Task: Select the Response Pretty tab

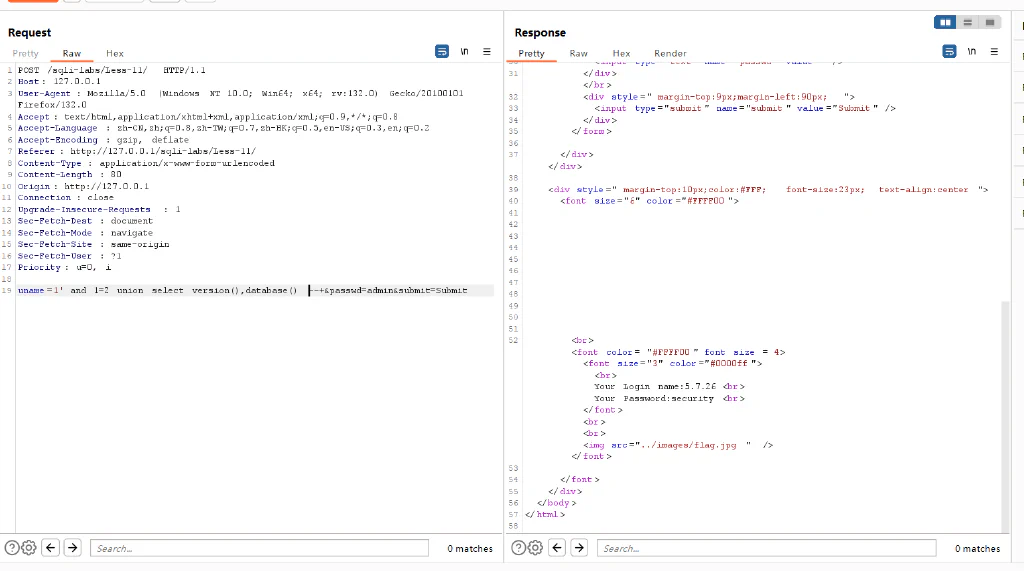Action: click(x=531, y=54)
